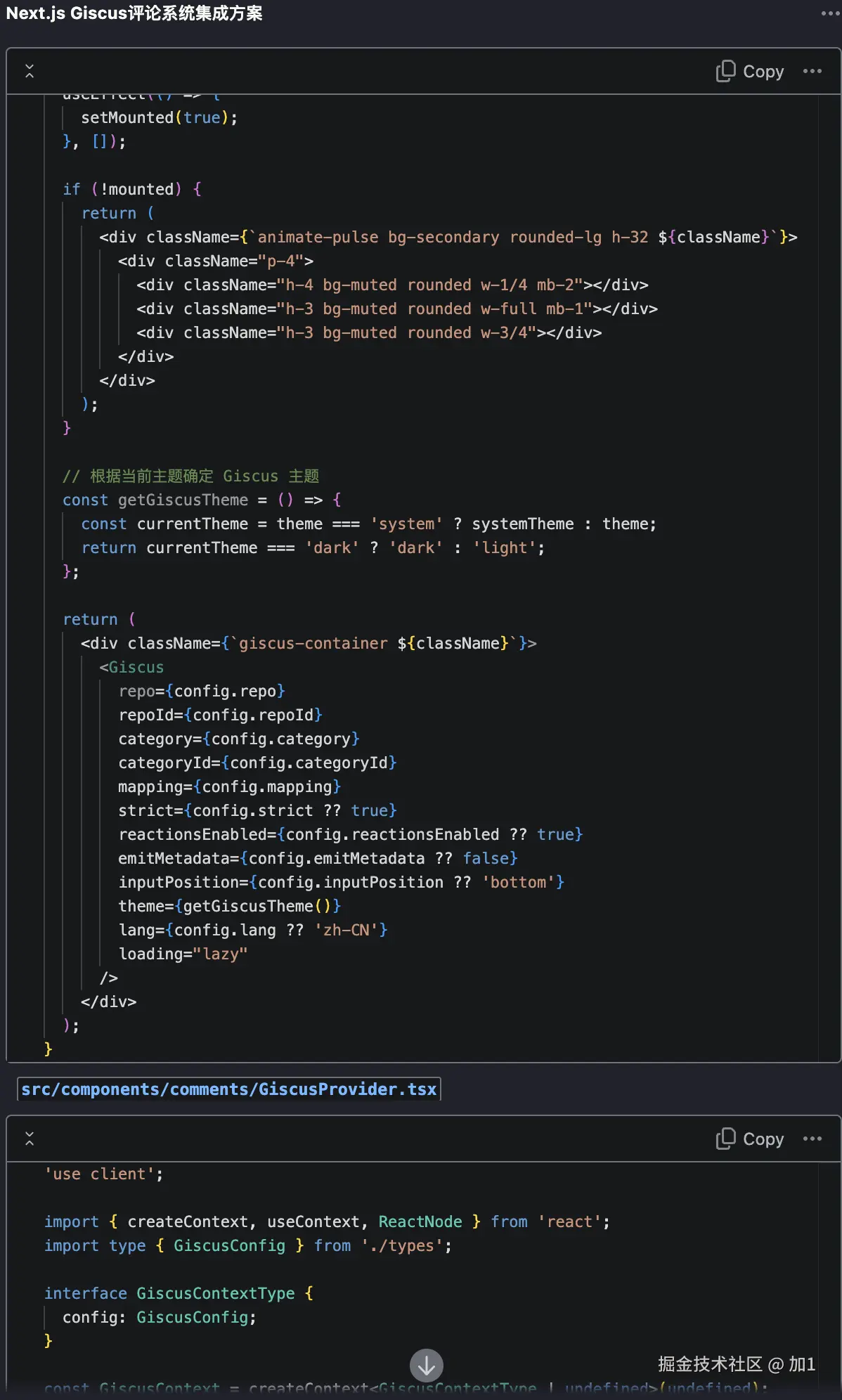Viewport: 842px width, 1400px height.
Task: Click the 'h-4 bg-muted rounded w-1/4' line
Action: [x=392, y=285]
